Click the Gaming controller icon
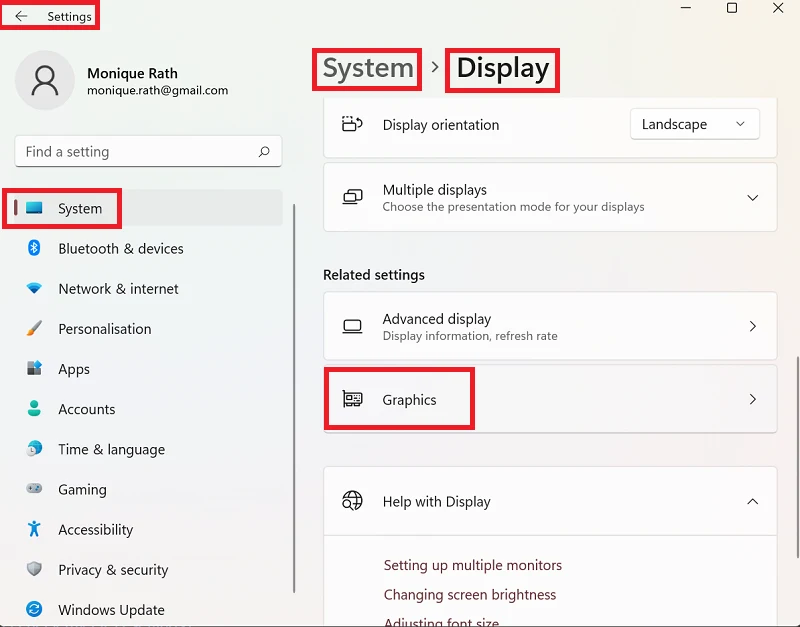 pos(34,489)
